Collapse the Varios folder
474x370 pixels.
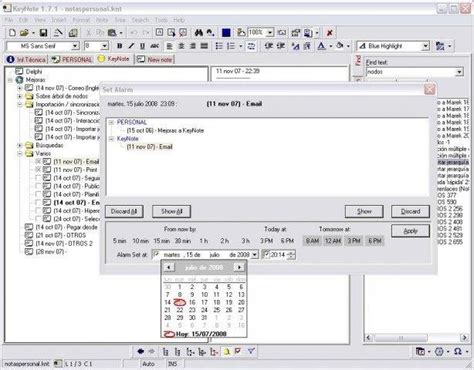pos(20,154)
